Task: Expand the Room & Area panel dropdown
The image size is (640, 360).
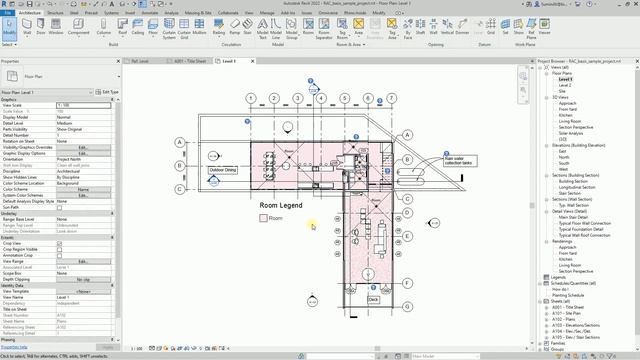Action: tap(351, 44)
